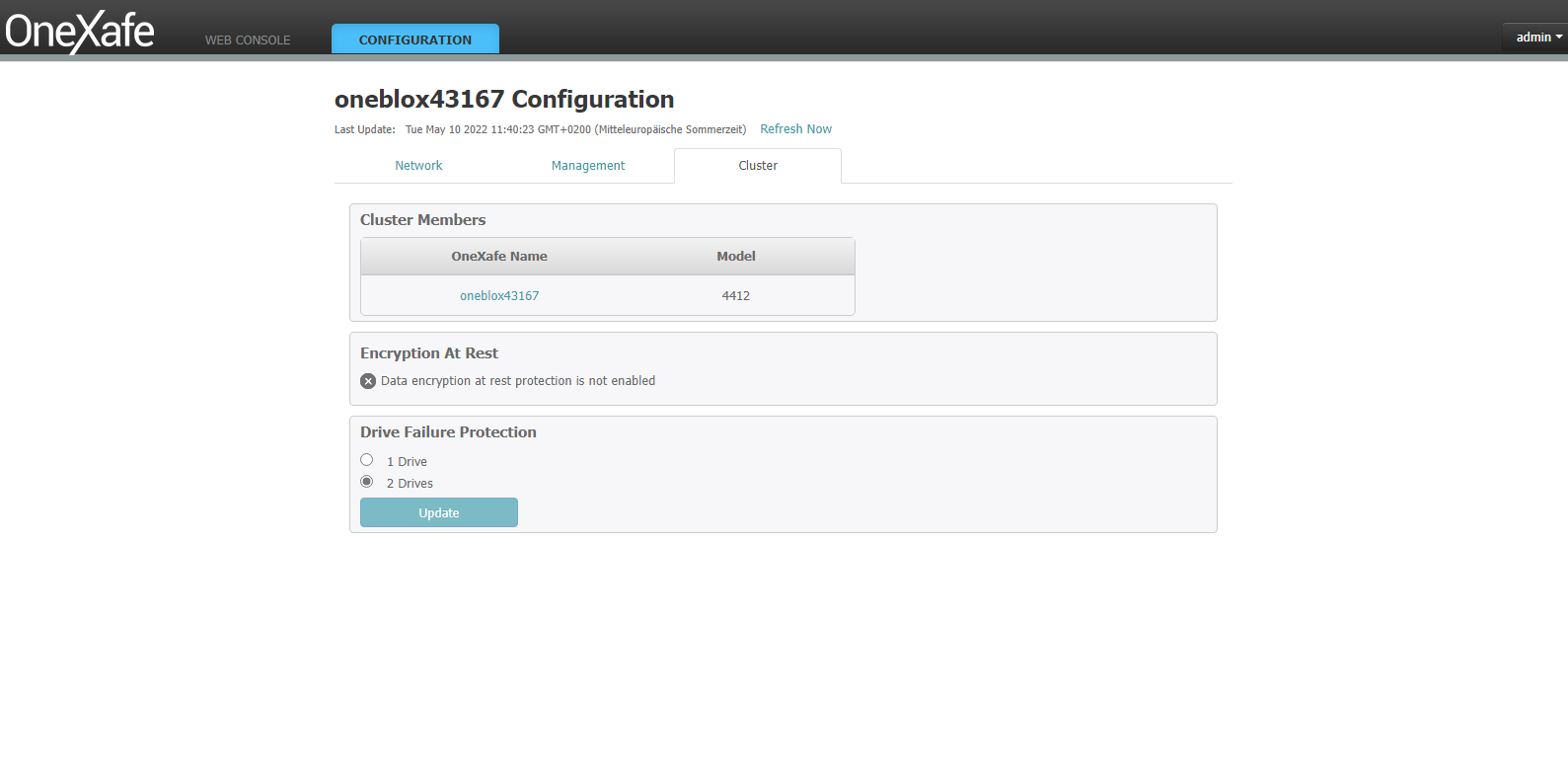
Task: Click the OneXafe Name column header
Action: tap(499, 257)
